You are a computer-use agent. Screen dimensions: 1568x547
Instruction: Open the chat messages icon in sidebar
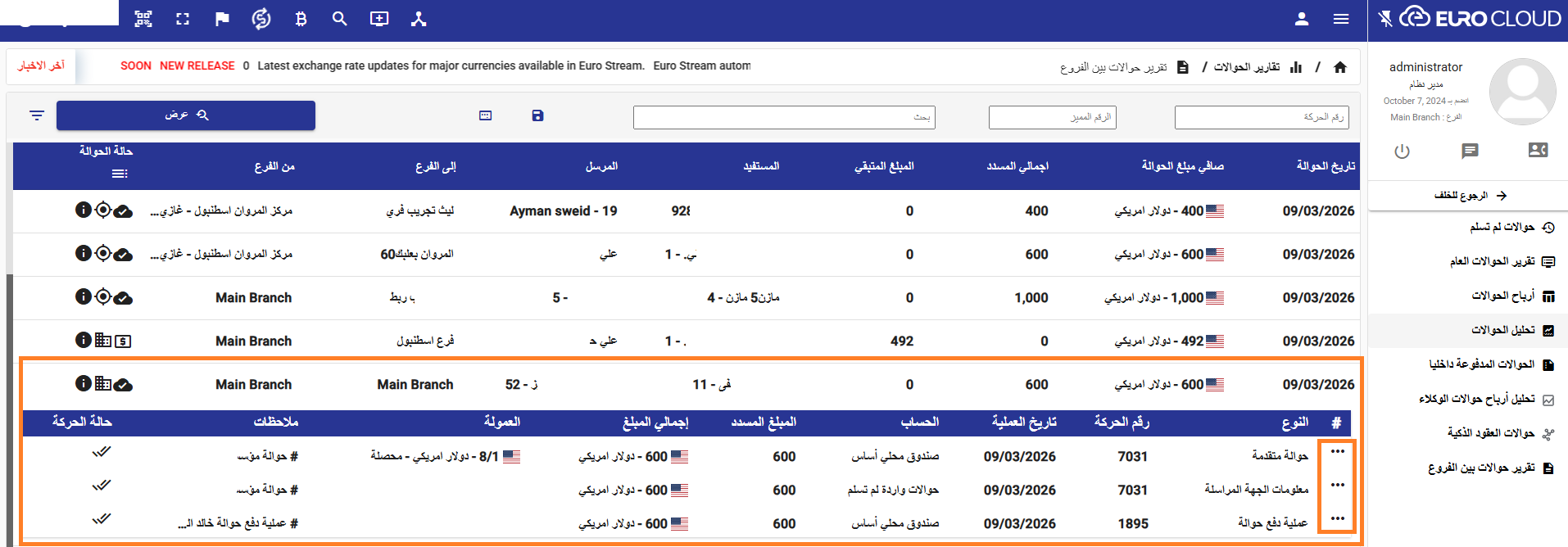pos(1470,151)
